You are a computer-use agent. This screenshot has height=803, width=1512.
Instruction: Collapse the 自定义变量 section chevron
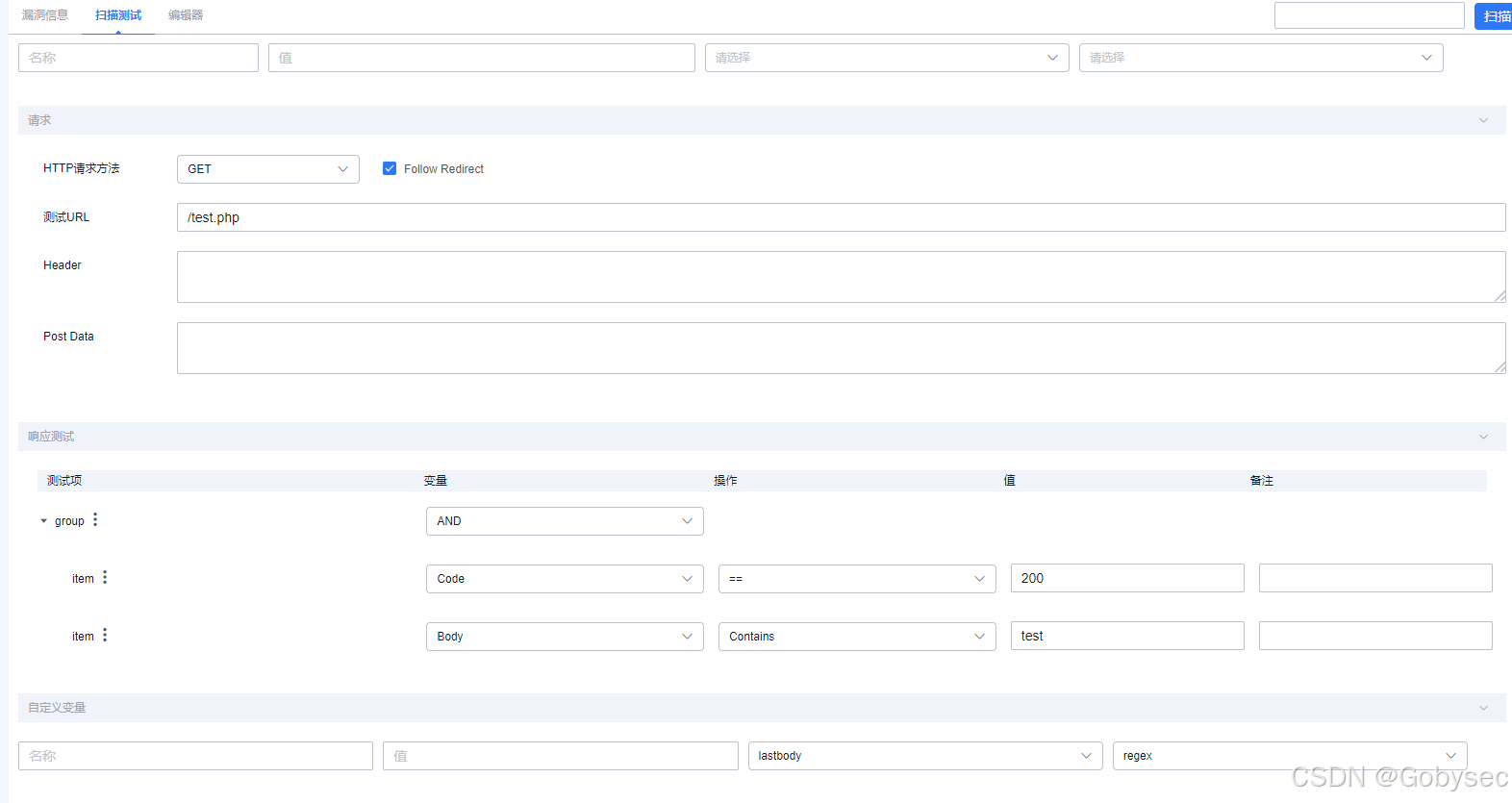coord(1483,708)
